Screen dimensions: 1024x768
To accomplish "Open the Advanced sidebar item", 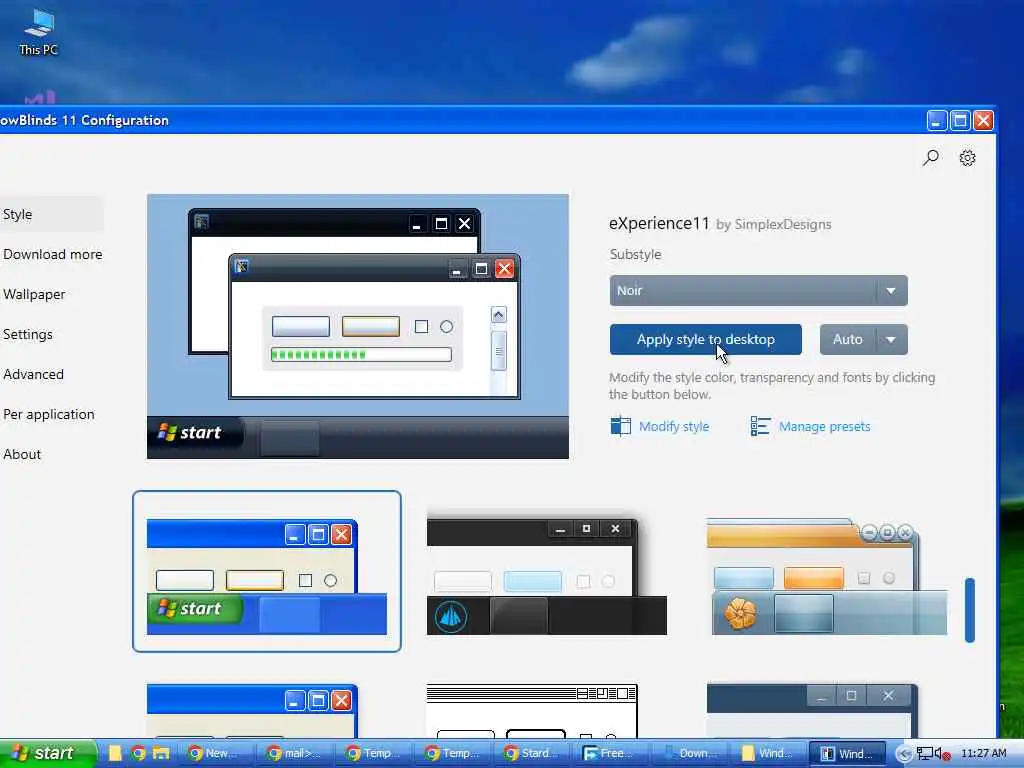I will (x=33, y=374).
